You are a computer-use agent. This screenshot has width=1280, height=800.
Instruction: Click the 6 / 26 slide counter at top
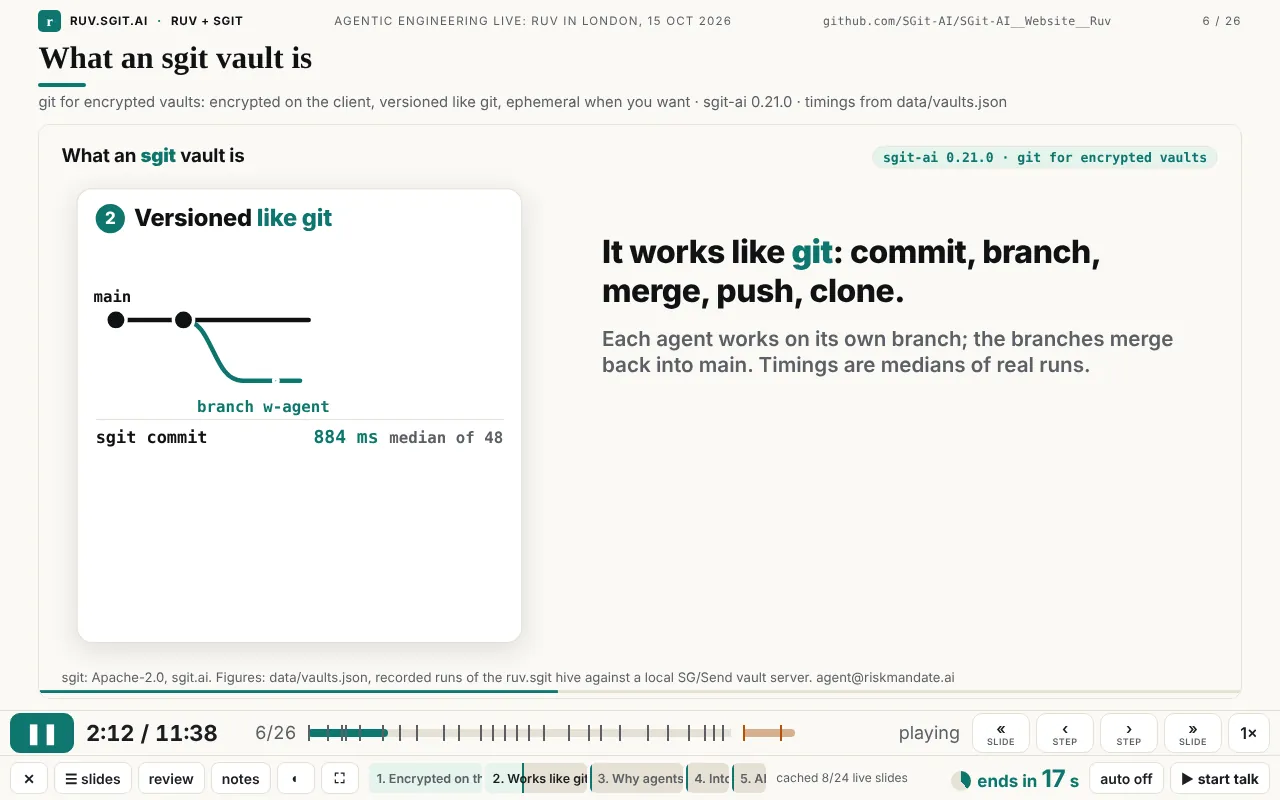(x=1221, y=21)
